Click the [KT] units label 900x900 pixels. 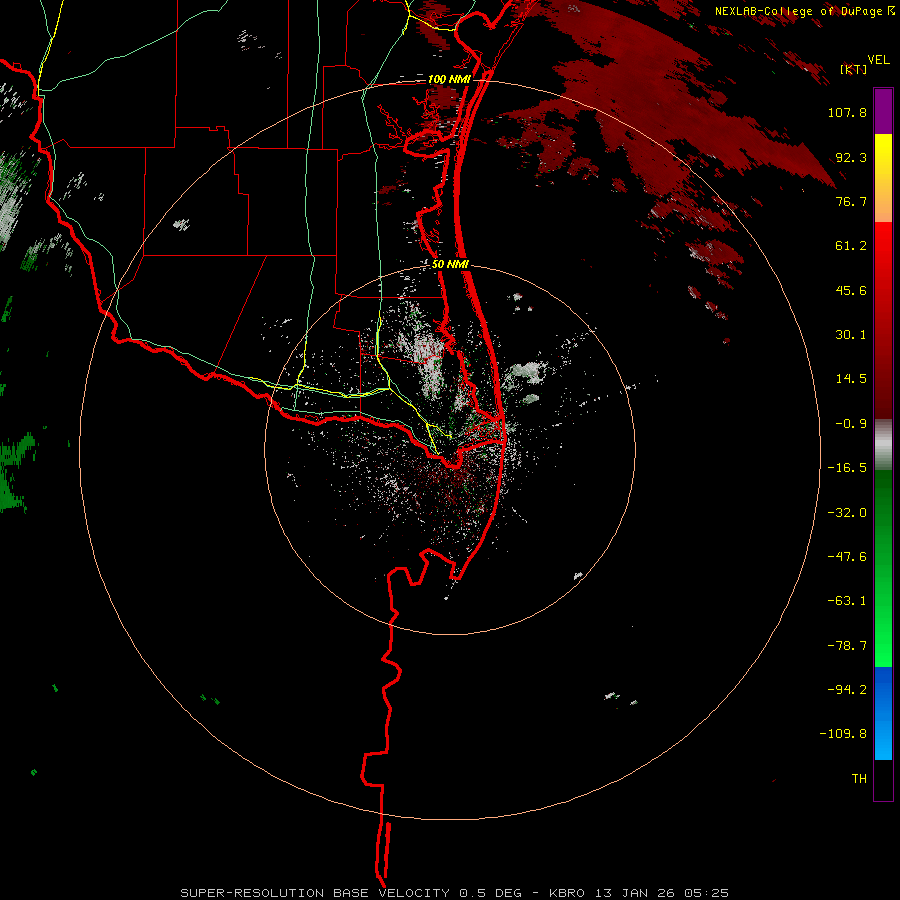pos(854,69)
